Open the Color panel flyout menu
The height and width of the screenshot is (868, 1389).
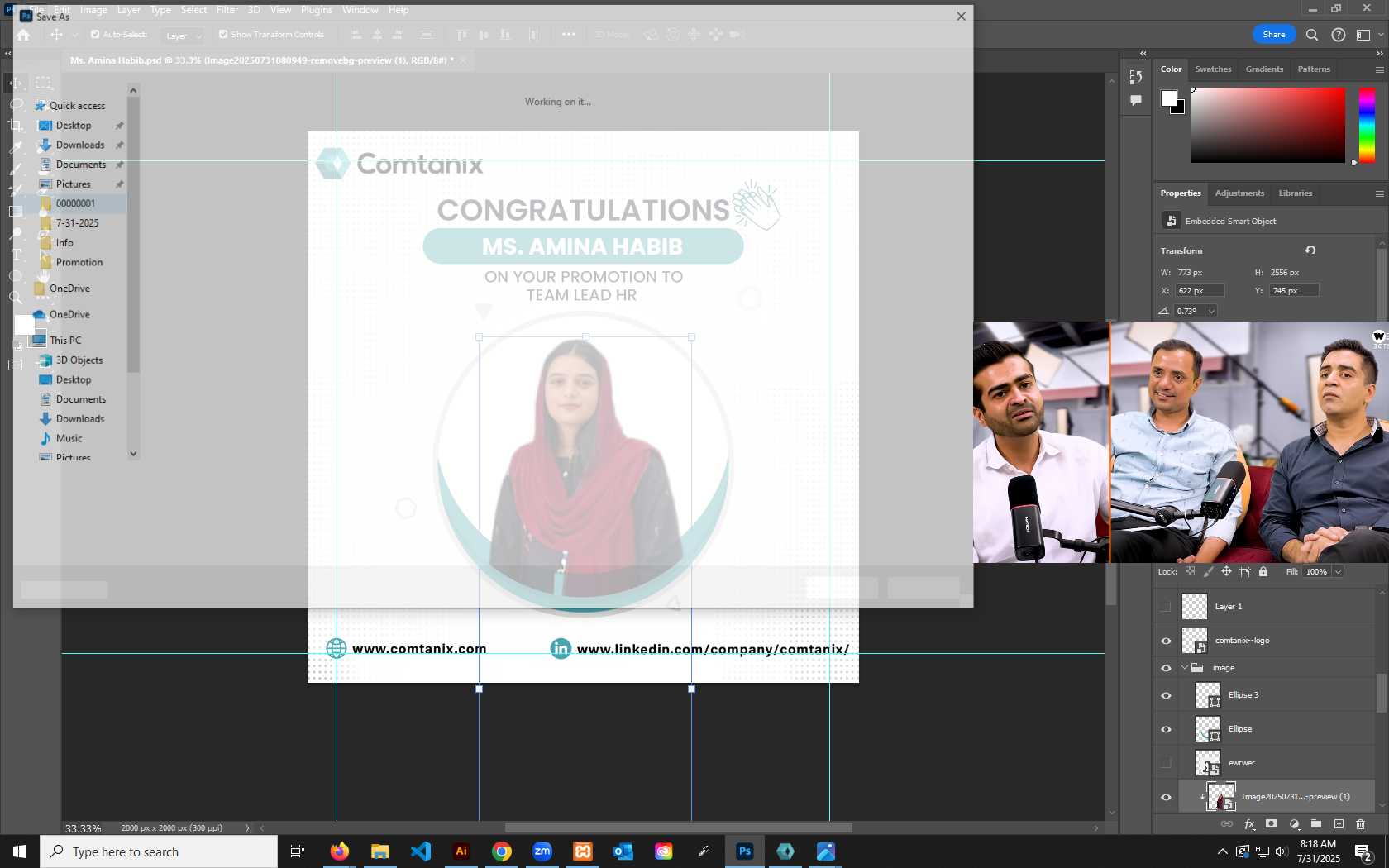click(1379, 69)
